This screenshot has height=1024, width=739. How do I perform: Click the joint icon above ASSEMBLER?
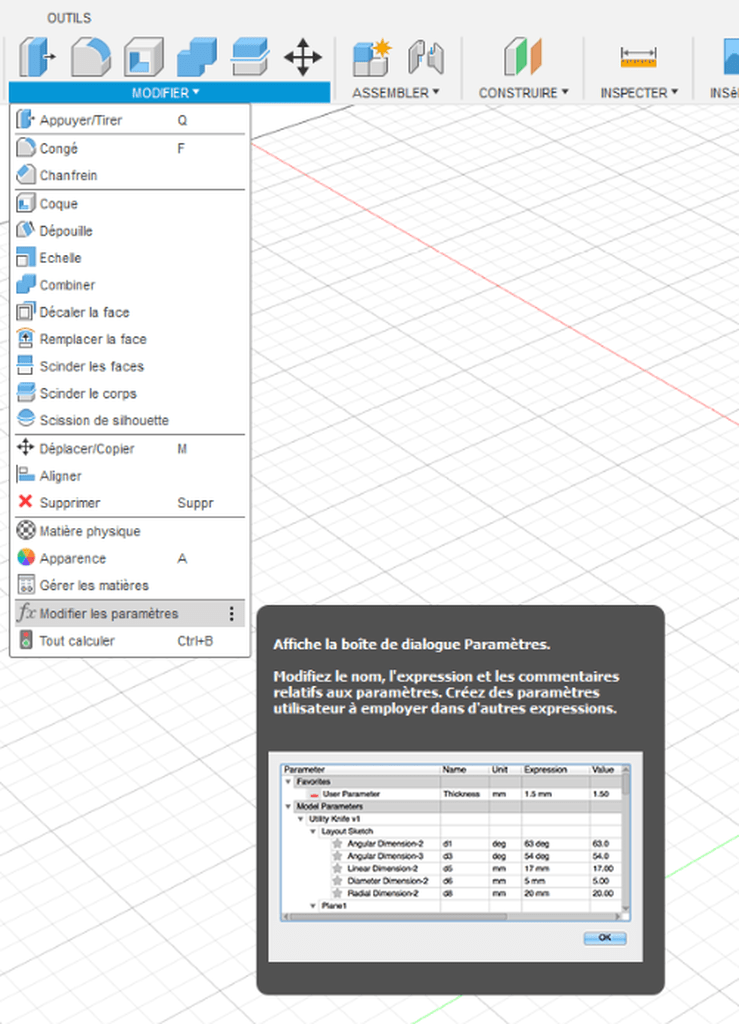tap(426, 57)
